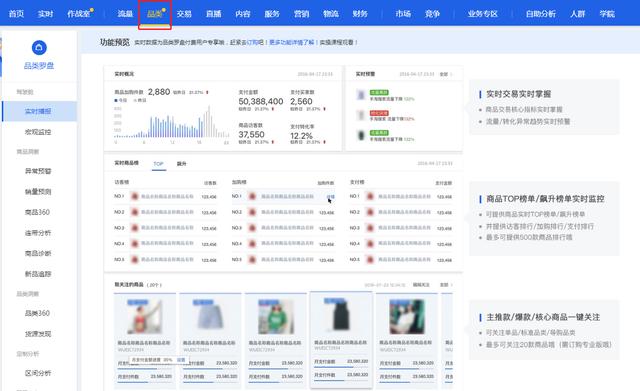
Task: Open the 营销 navigation item
Action: (x=302, y=14)
